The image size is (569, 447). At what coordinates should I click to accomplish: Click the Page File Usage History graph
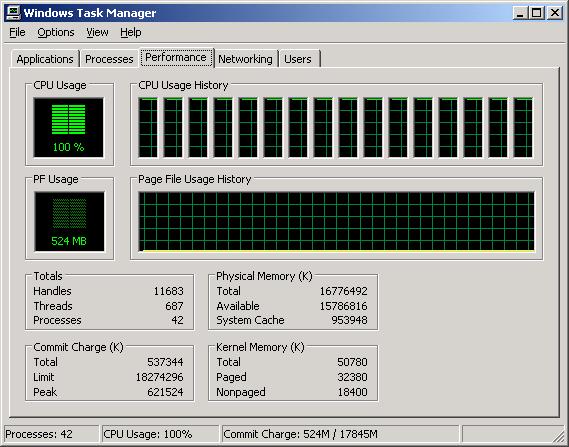[336, 222]
